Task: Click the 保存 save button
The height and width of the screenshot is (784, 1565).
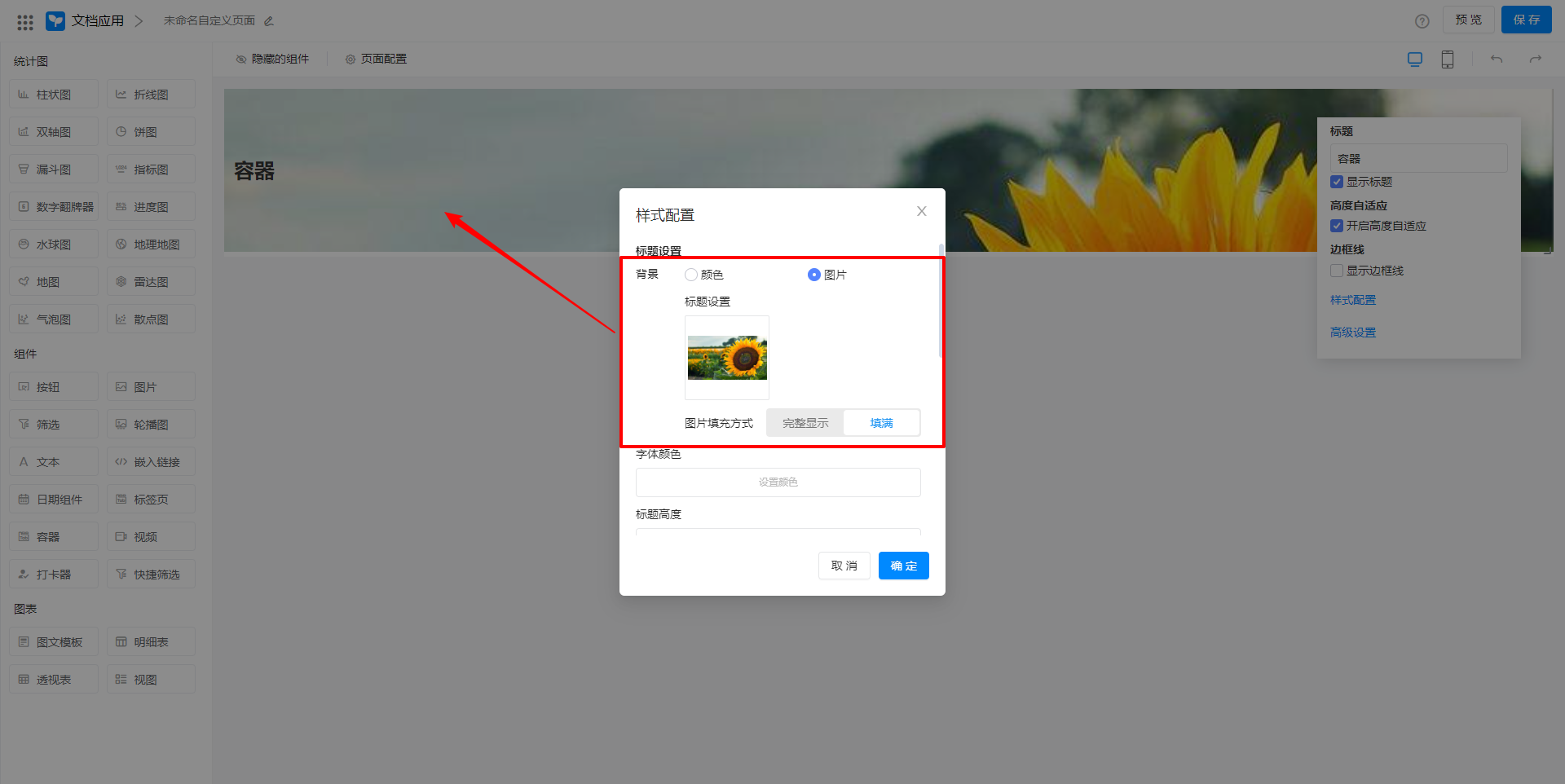Action: coord(1526,20)
